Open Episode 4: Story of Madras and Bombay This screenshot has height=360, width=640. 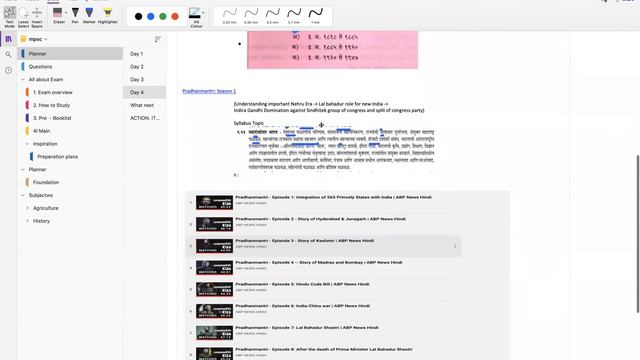[x=319, y=262]
